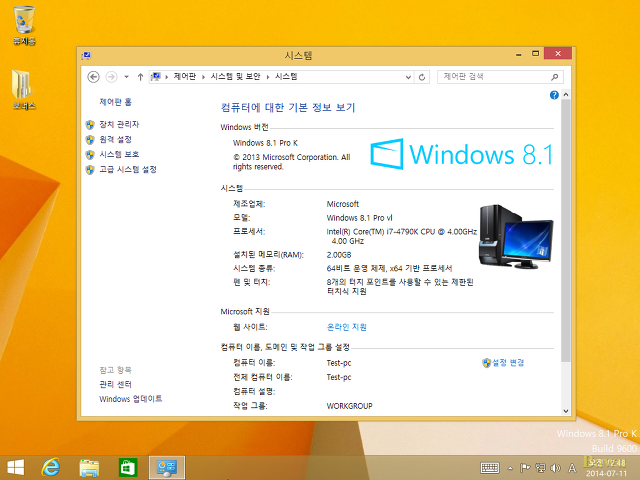Open 시스템 보호 link
This screenshot has width=640, height=480.
point(119,154)
